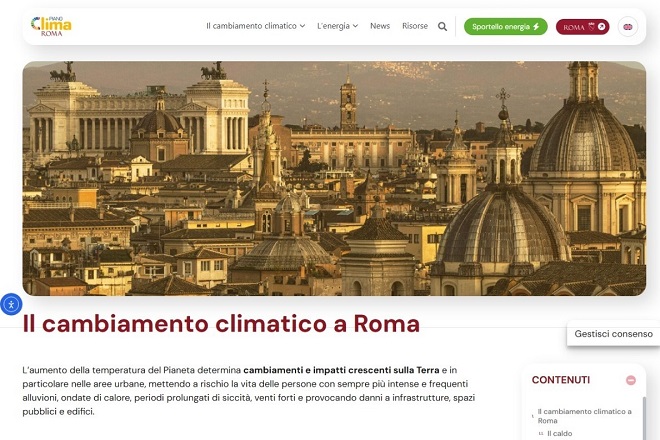Collapse the Contenuti panel with the minus icon
This screenshot has width=660, height=440.
click(x=631, y=380)
